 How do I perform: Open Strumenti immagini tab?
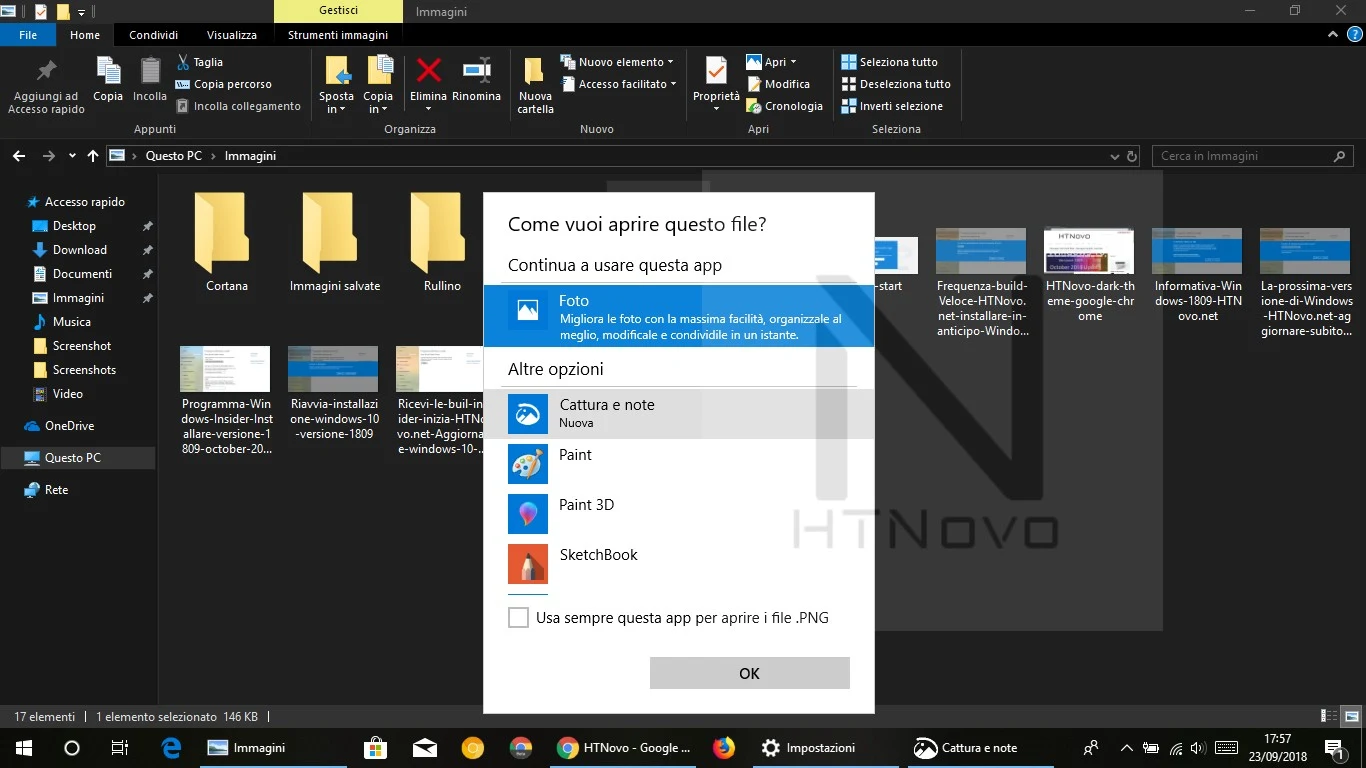pos(338,35)
